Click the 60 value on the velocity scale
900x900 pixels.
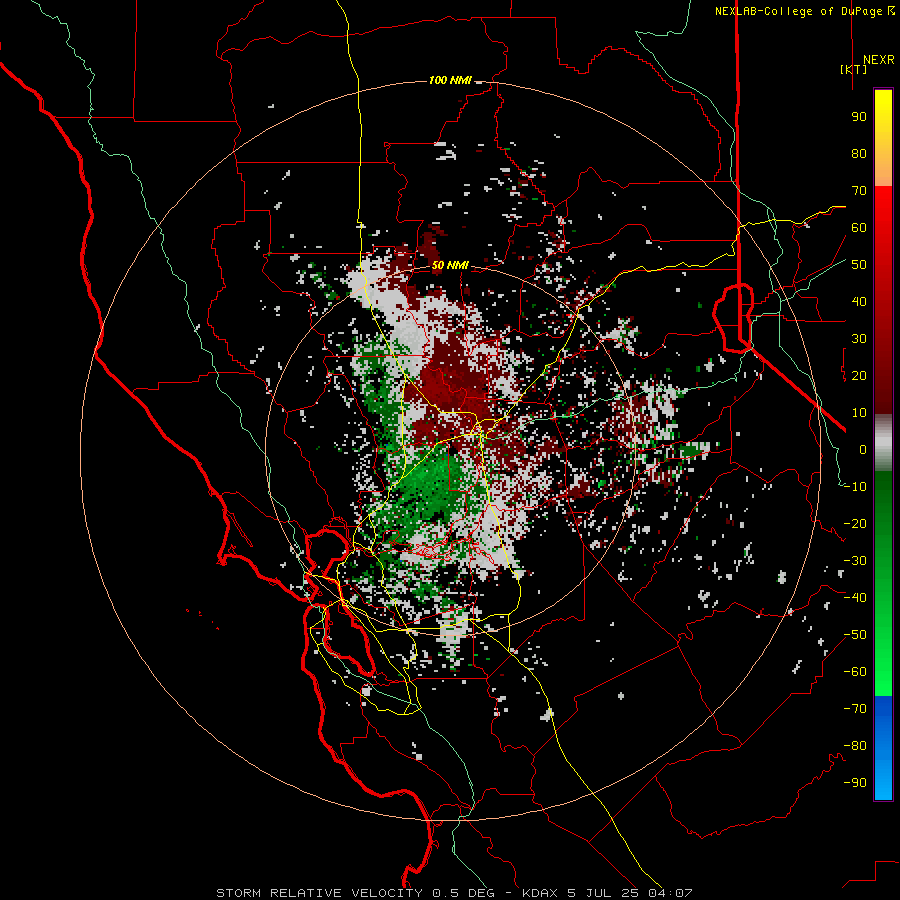[x=859, y=228]
